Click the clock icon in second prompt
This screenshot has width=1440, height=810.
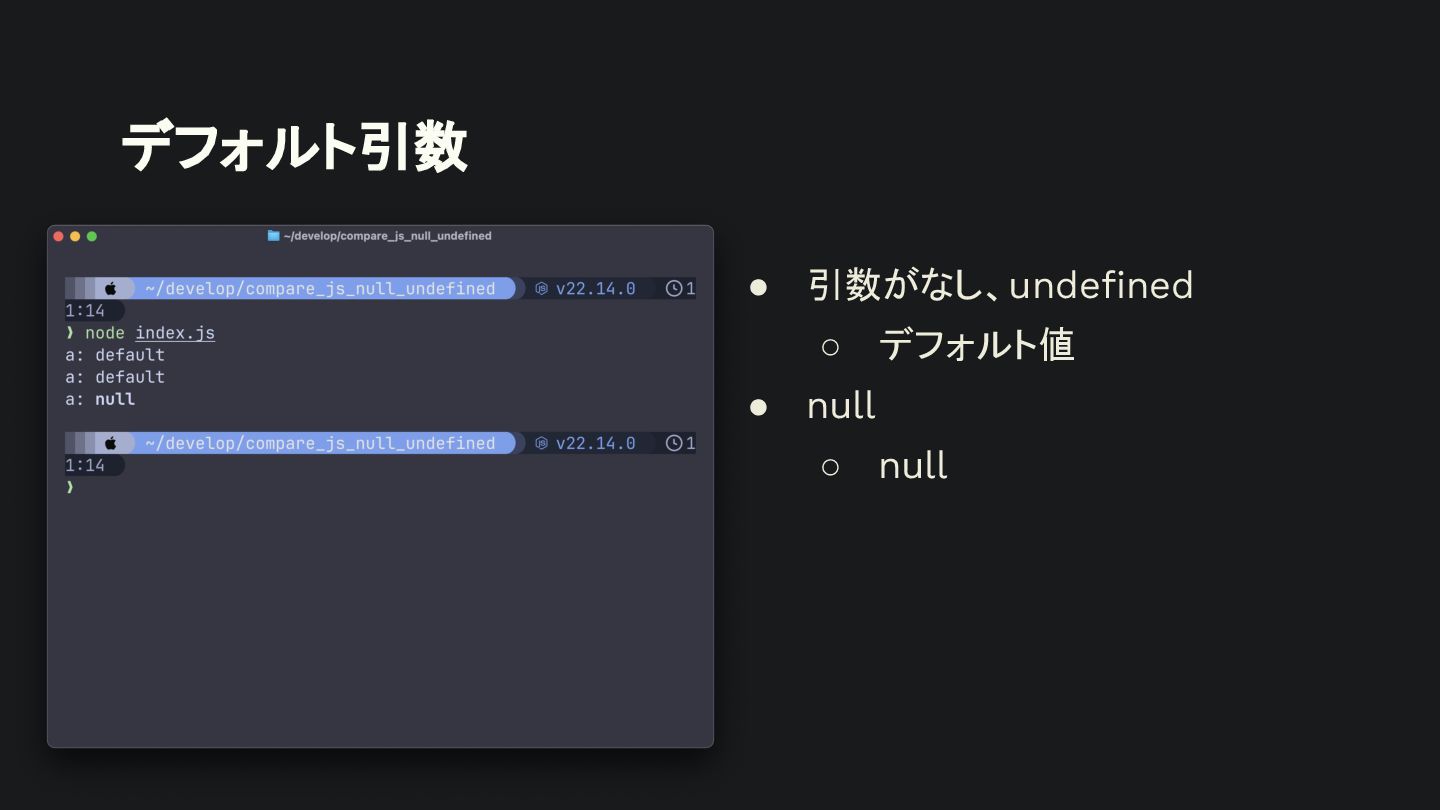(x=674, y=443)
